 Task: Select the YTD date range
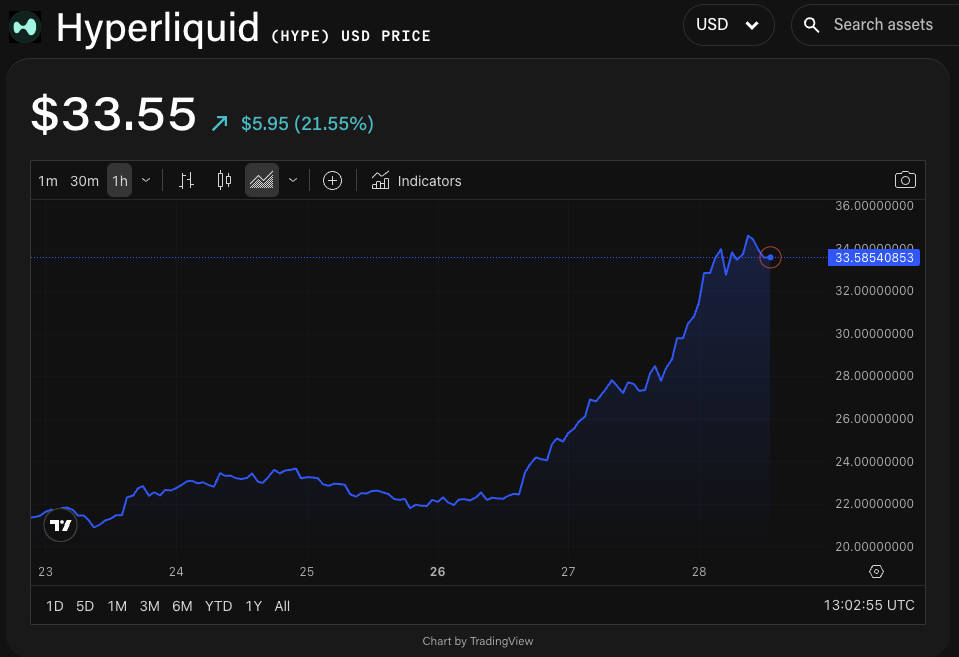[218, 606]
